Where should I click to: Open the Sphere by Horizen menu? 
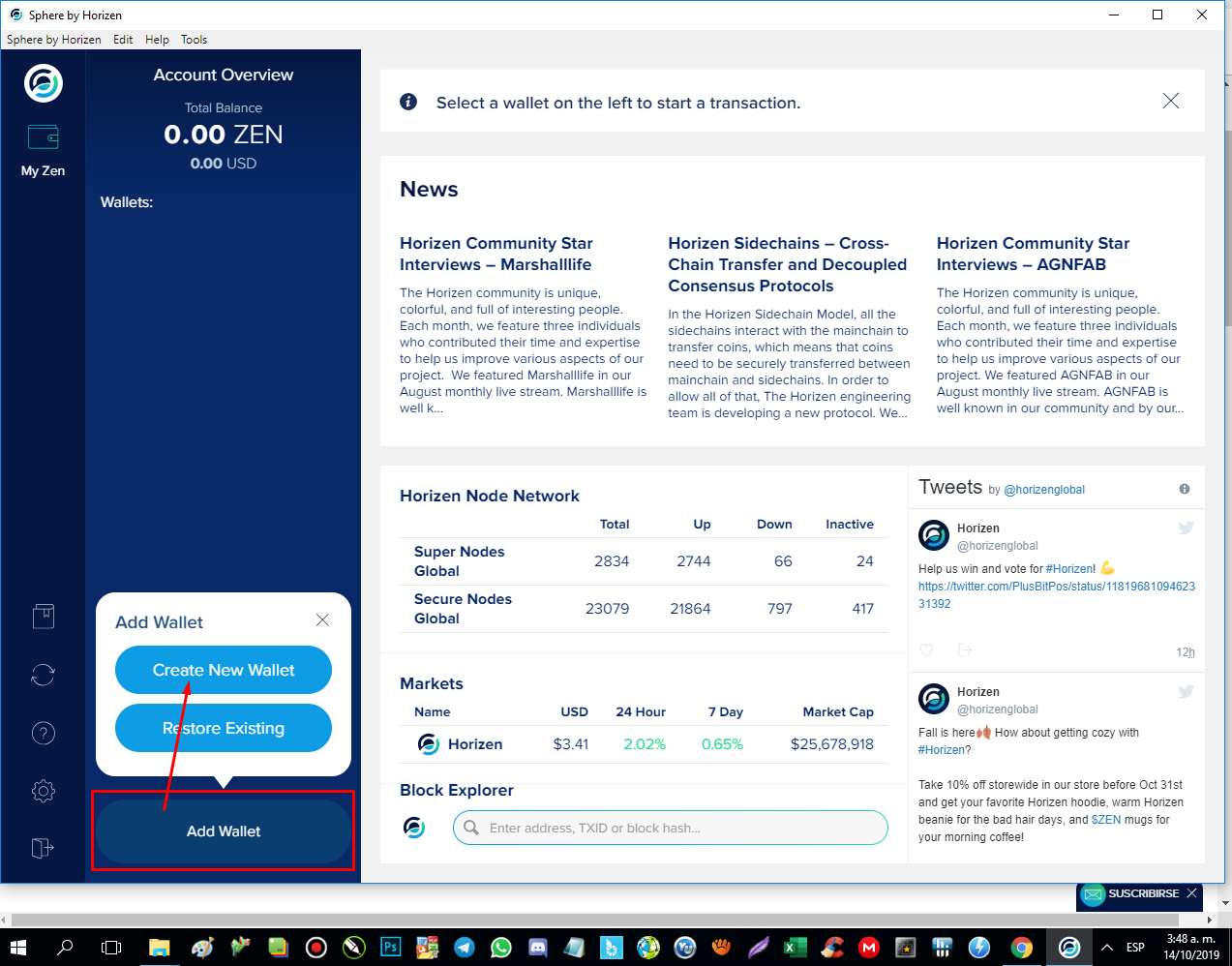pyautogui.click(x=53, y=40)
